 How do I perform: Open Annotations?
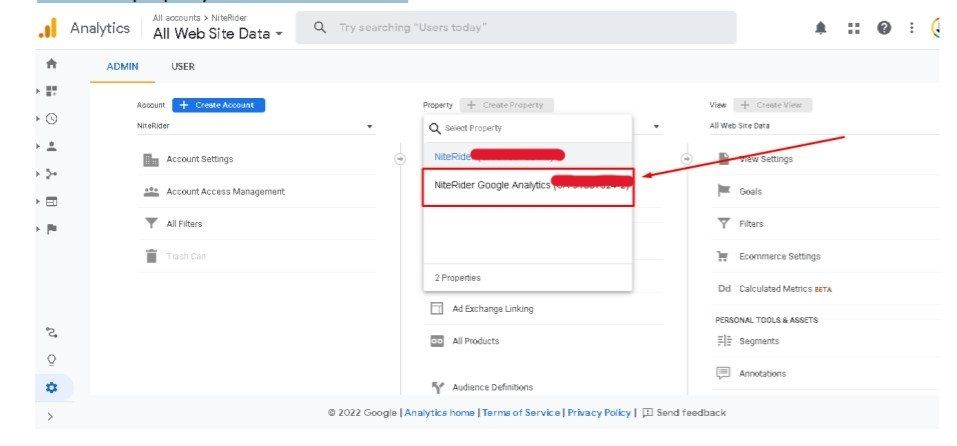762,373
